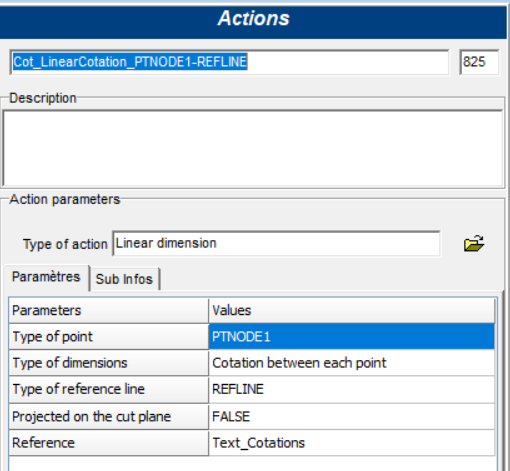Click the Values column header
Screen dimensions: 510x471
coord(352,311)
